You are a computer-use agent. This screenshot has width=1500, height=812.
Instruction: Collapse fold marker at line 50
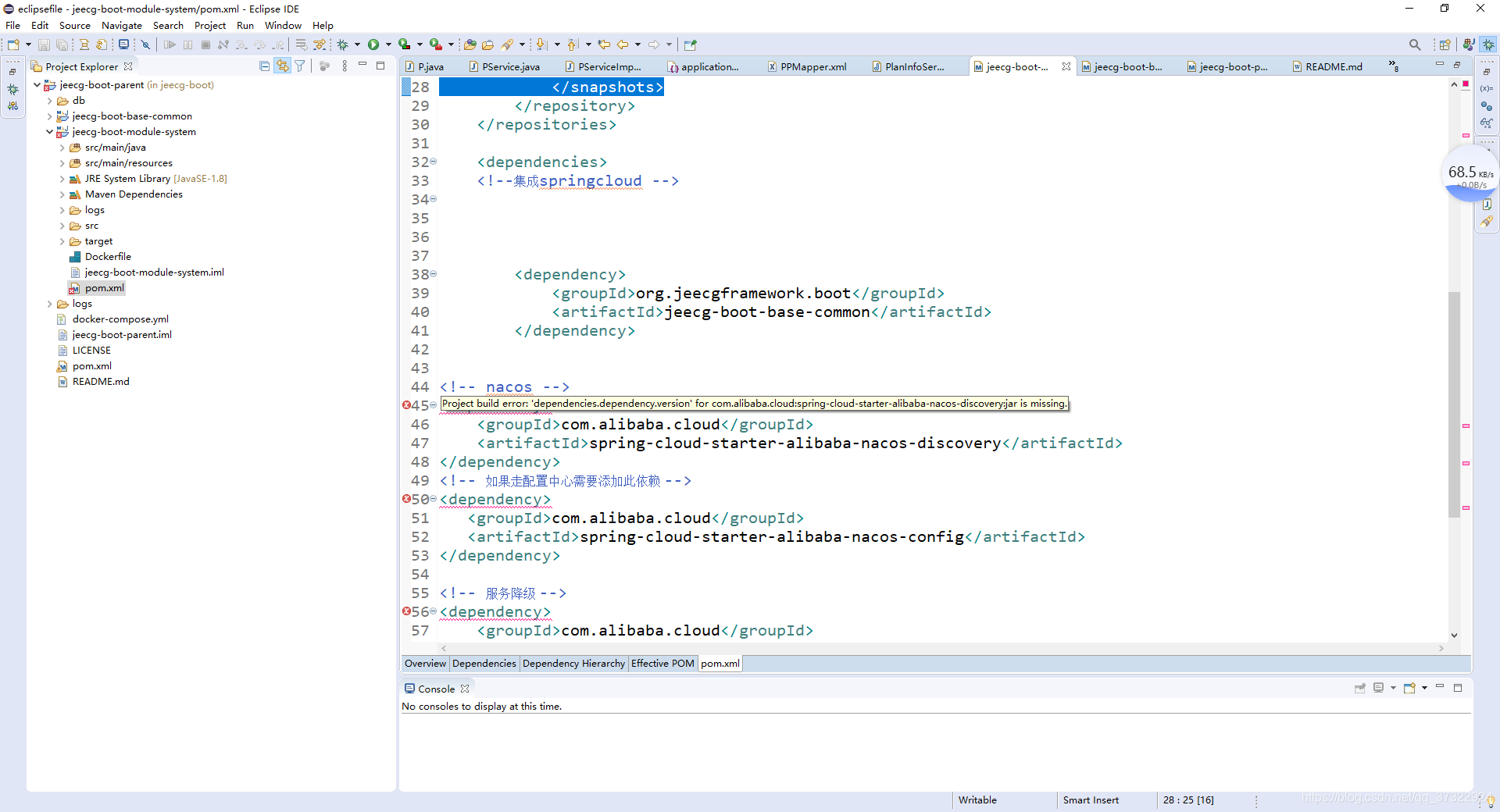coord(434,499)
